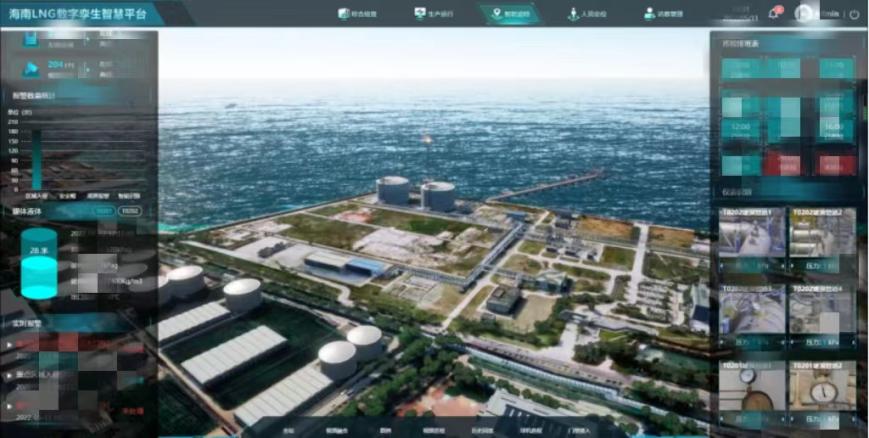Click the red tile in middle of bottom status row
869x438 pixels.
pos(782,165)
